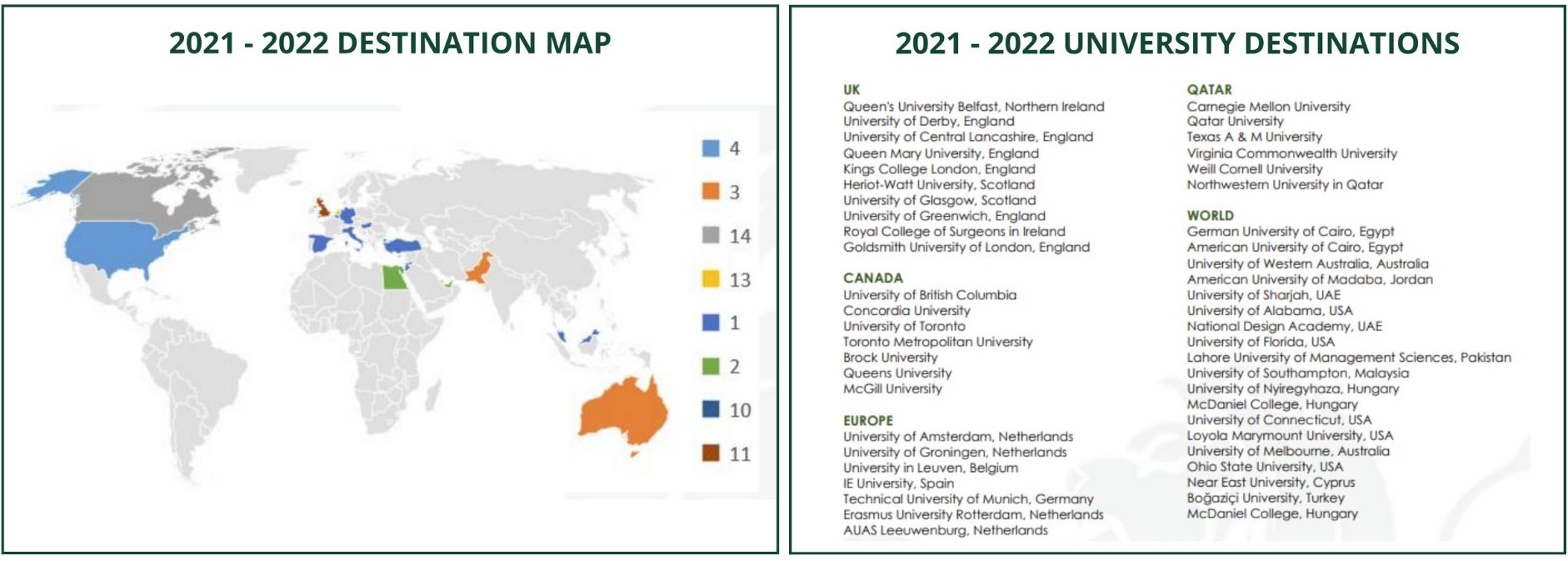Select 'AUAS Leeuwenburg, Netherlands'
Screen dimensions: 1568x561
(x=946, y=531)
